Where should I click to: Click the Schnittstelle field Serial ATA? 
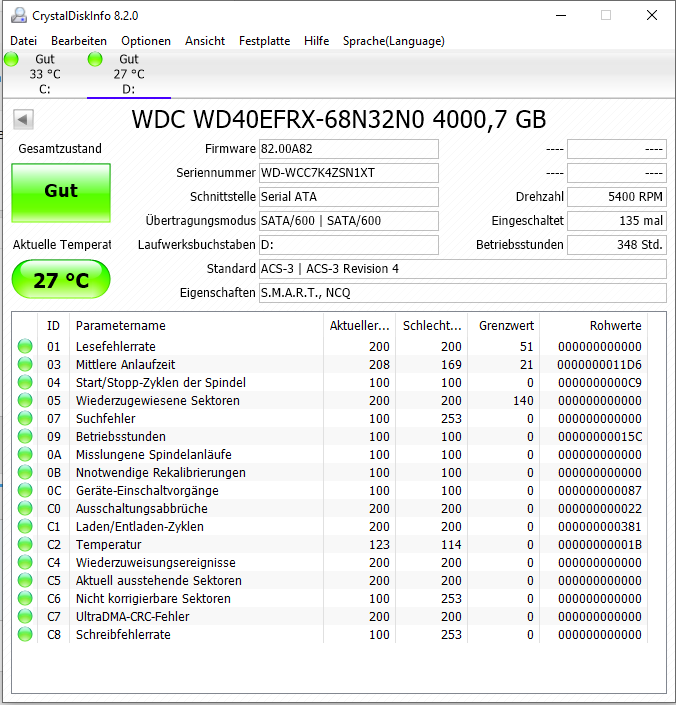click(348, 197)
